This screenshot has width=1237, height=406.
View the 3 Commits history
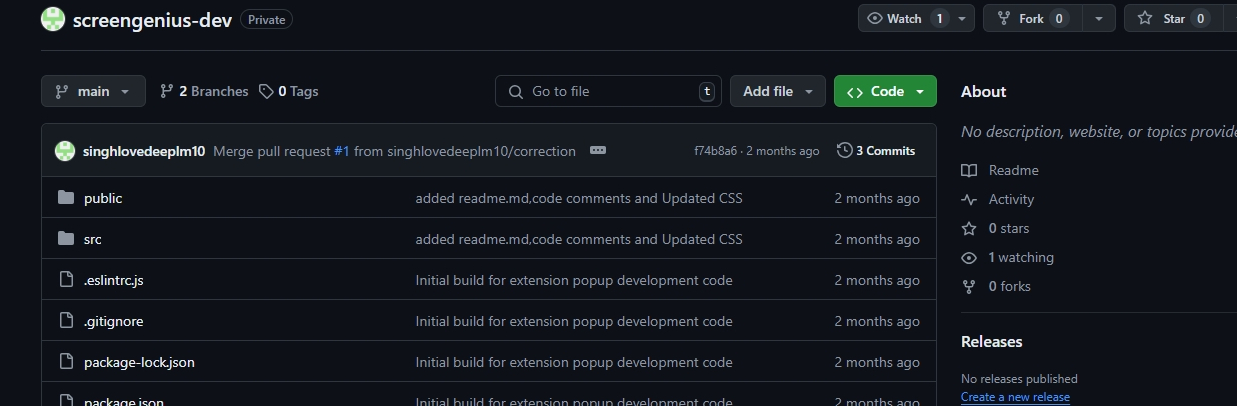click(876, 151)
